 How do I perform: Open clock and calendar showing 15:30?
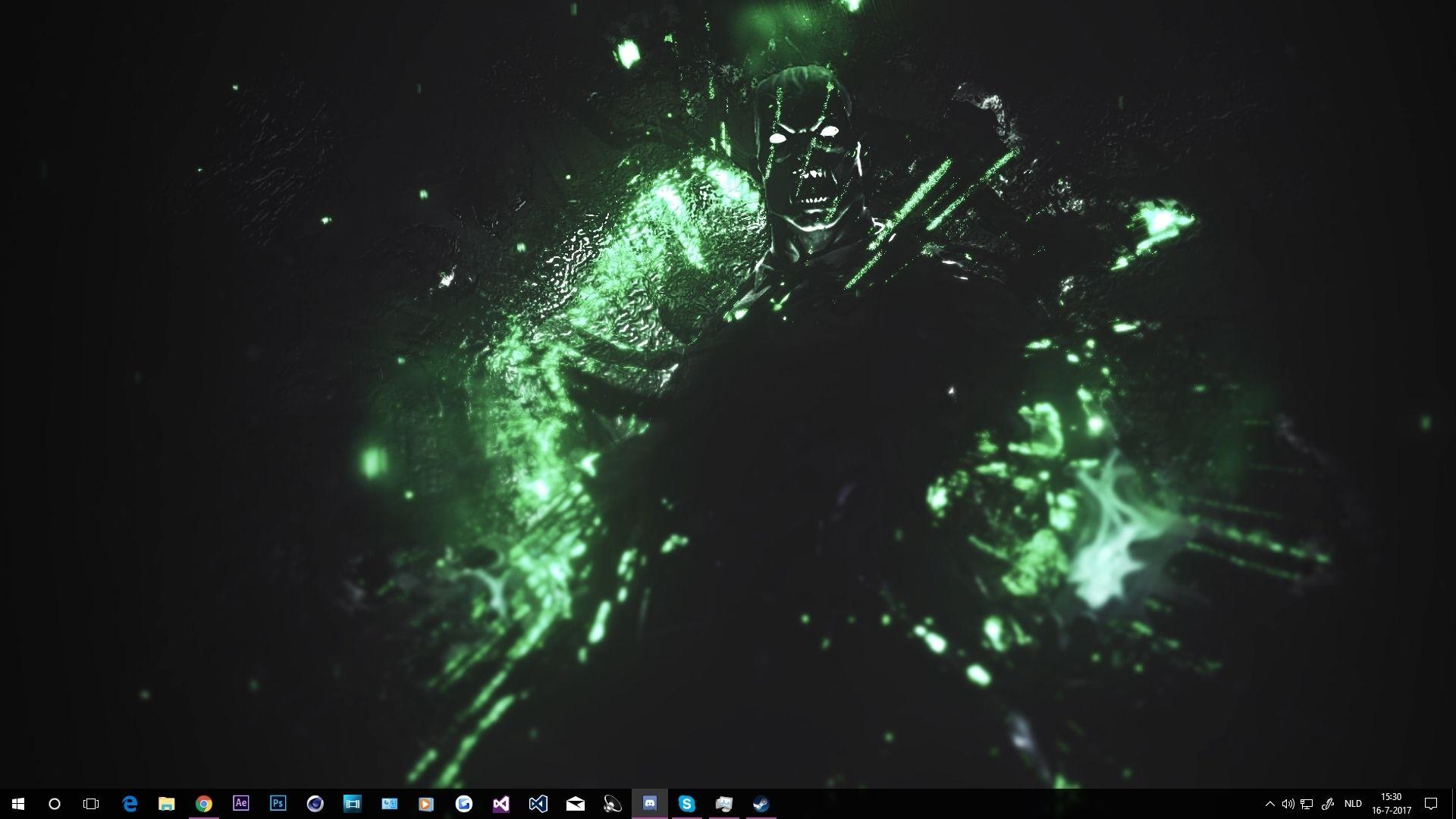pos(1392,804)
